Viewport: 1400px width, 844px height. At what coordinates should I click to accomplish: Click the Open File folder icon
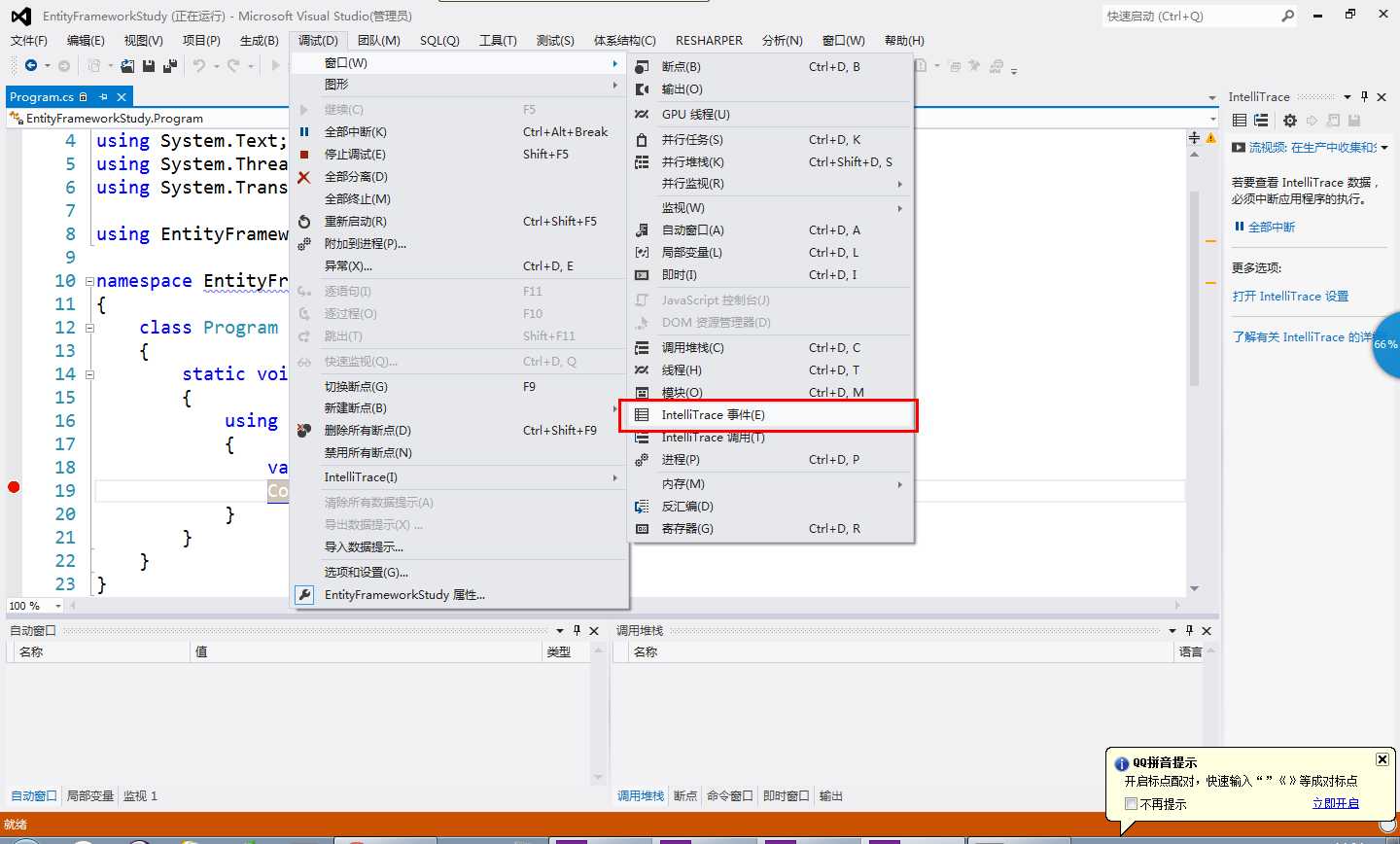[127, 65]
